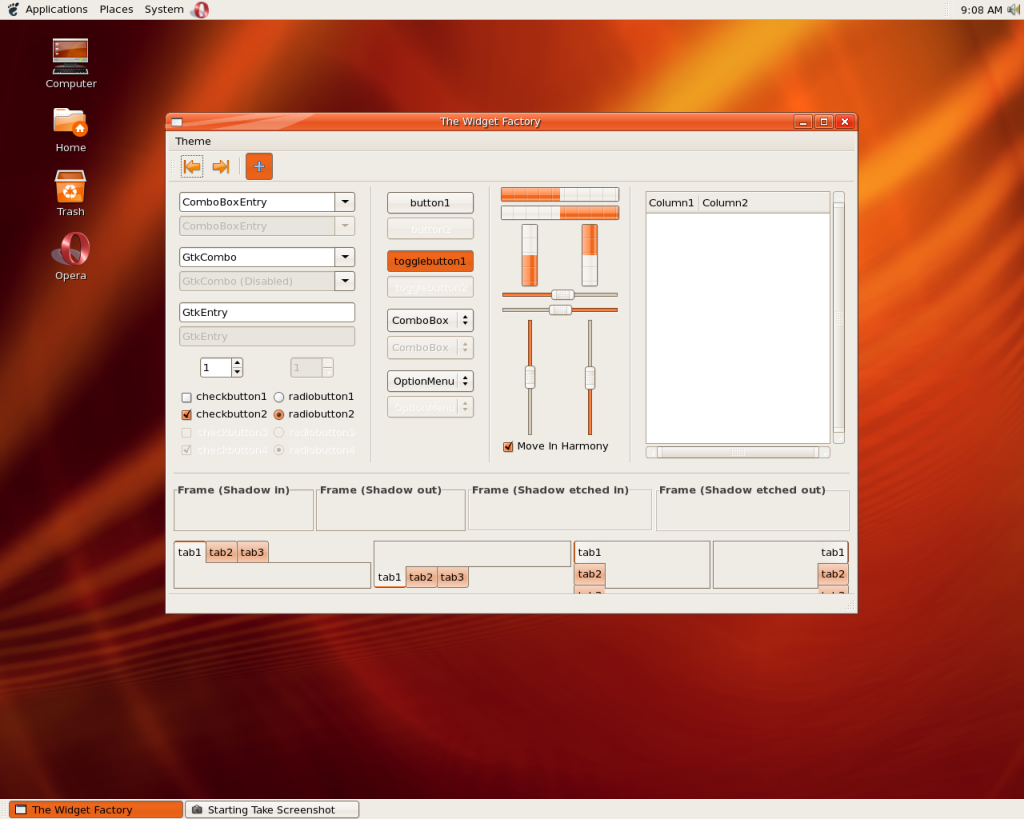The image size is (1024, 819).
Task: Select radiobutton1 option
Action: tap(279, 397)
